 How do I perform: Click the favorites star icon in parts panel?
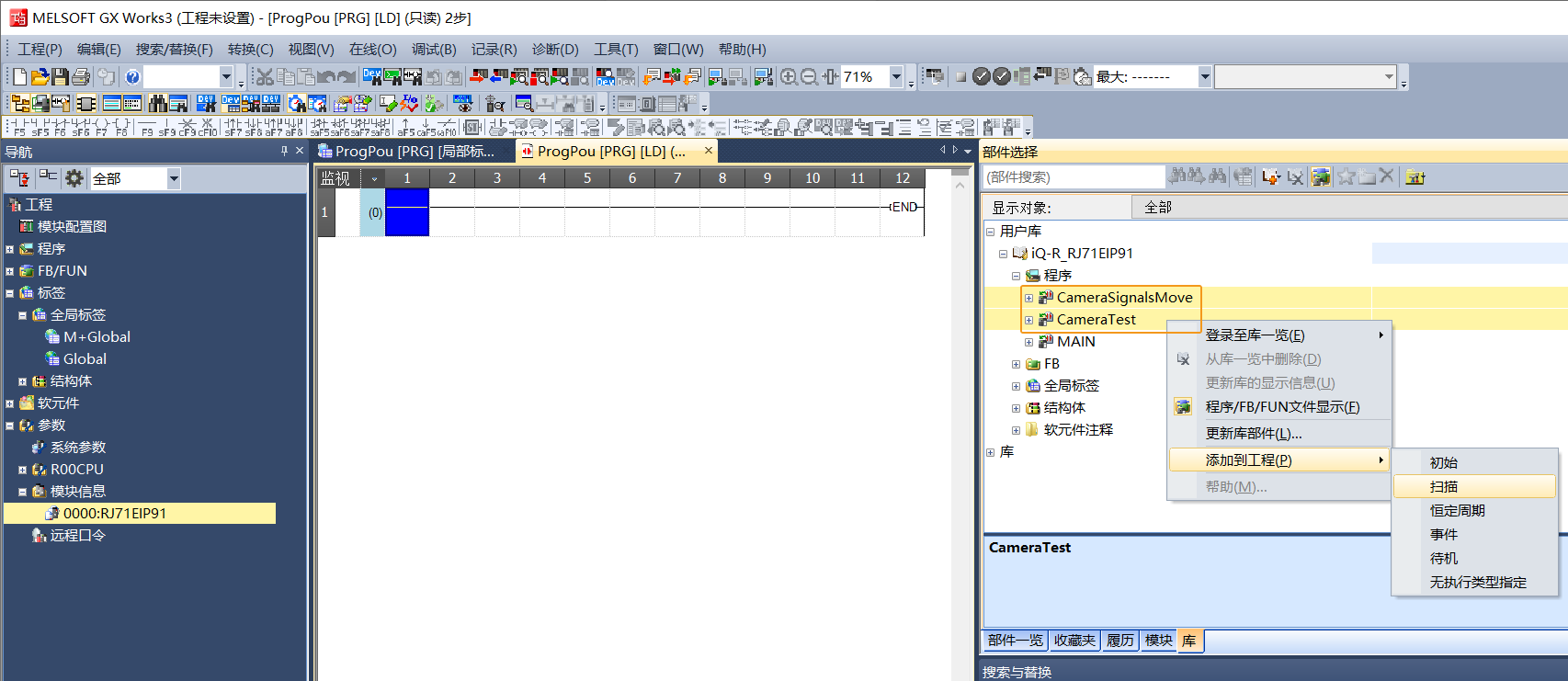click(1346, 177)
